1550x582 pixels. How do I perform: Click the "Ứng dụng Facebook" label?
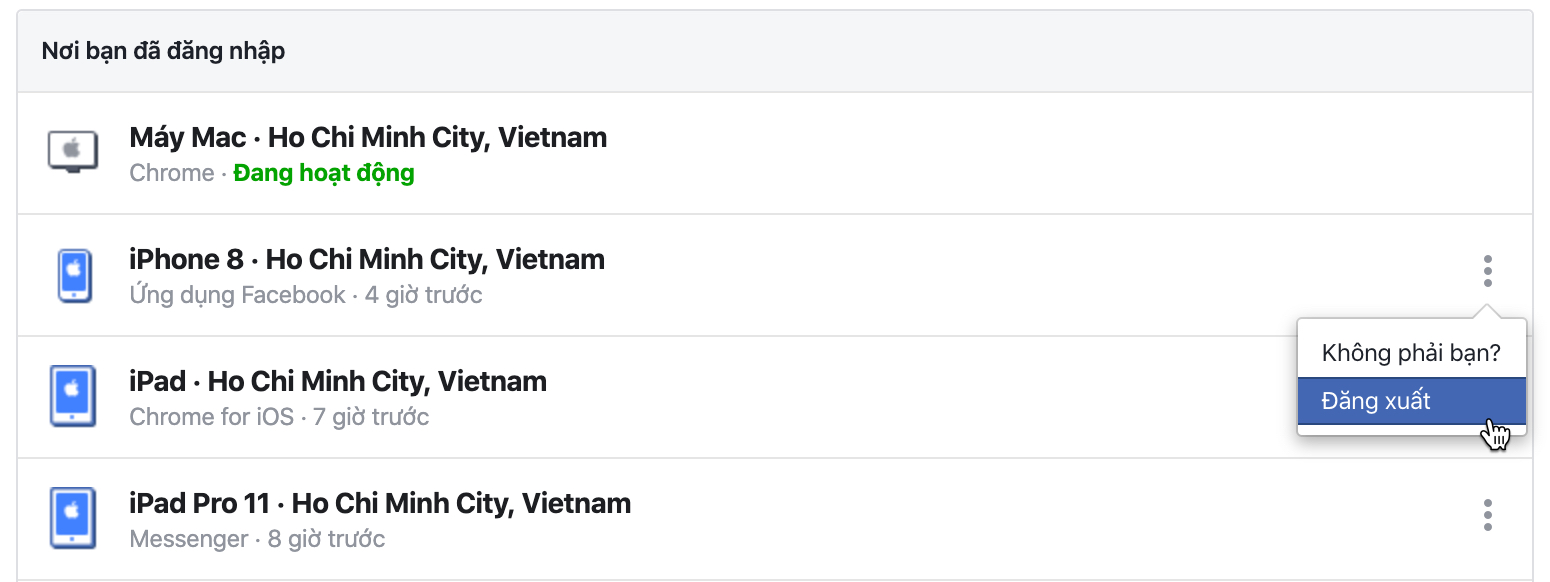(237, 295)
